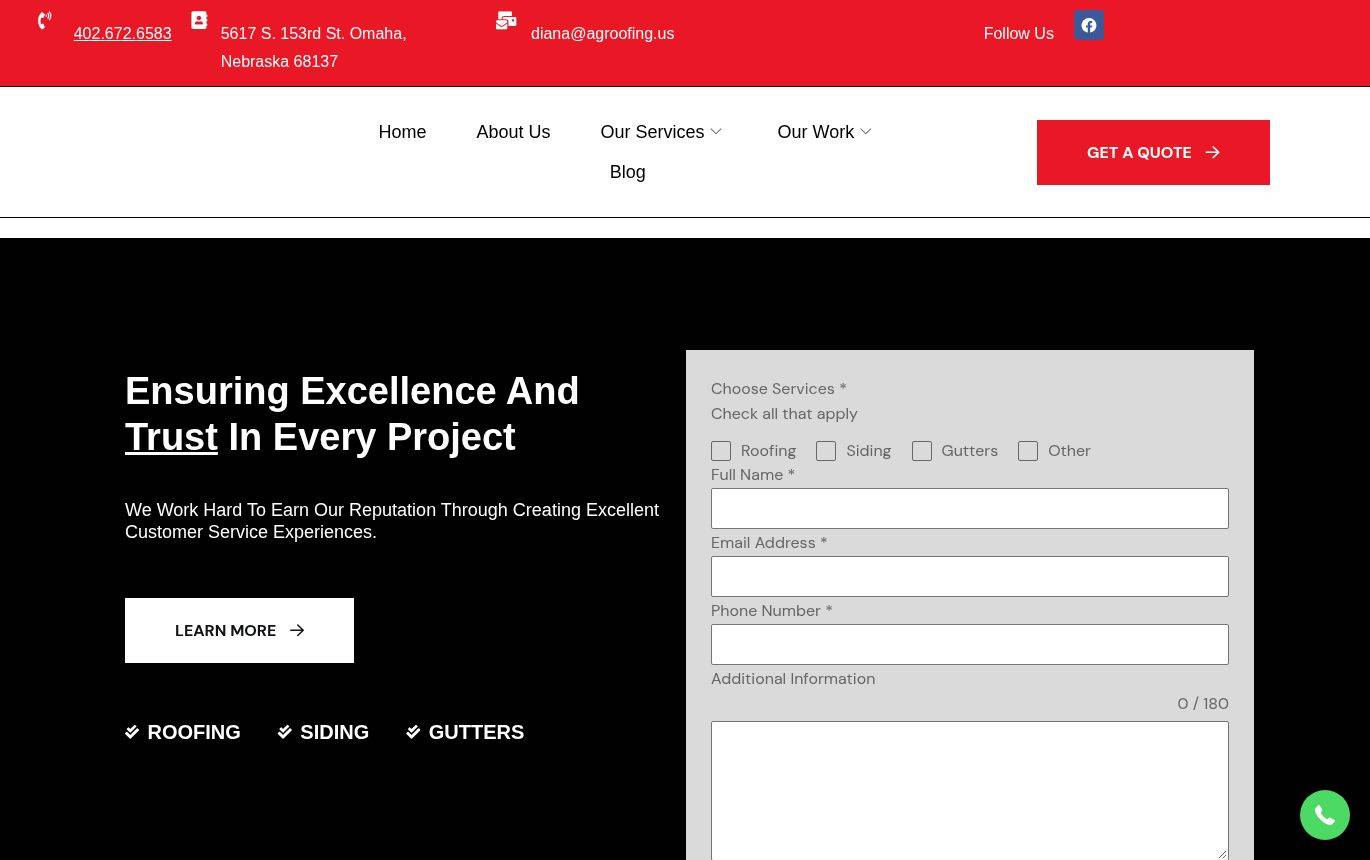Click the GET A QUOTE button

(1153, 152)
